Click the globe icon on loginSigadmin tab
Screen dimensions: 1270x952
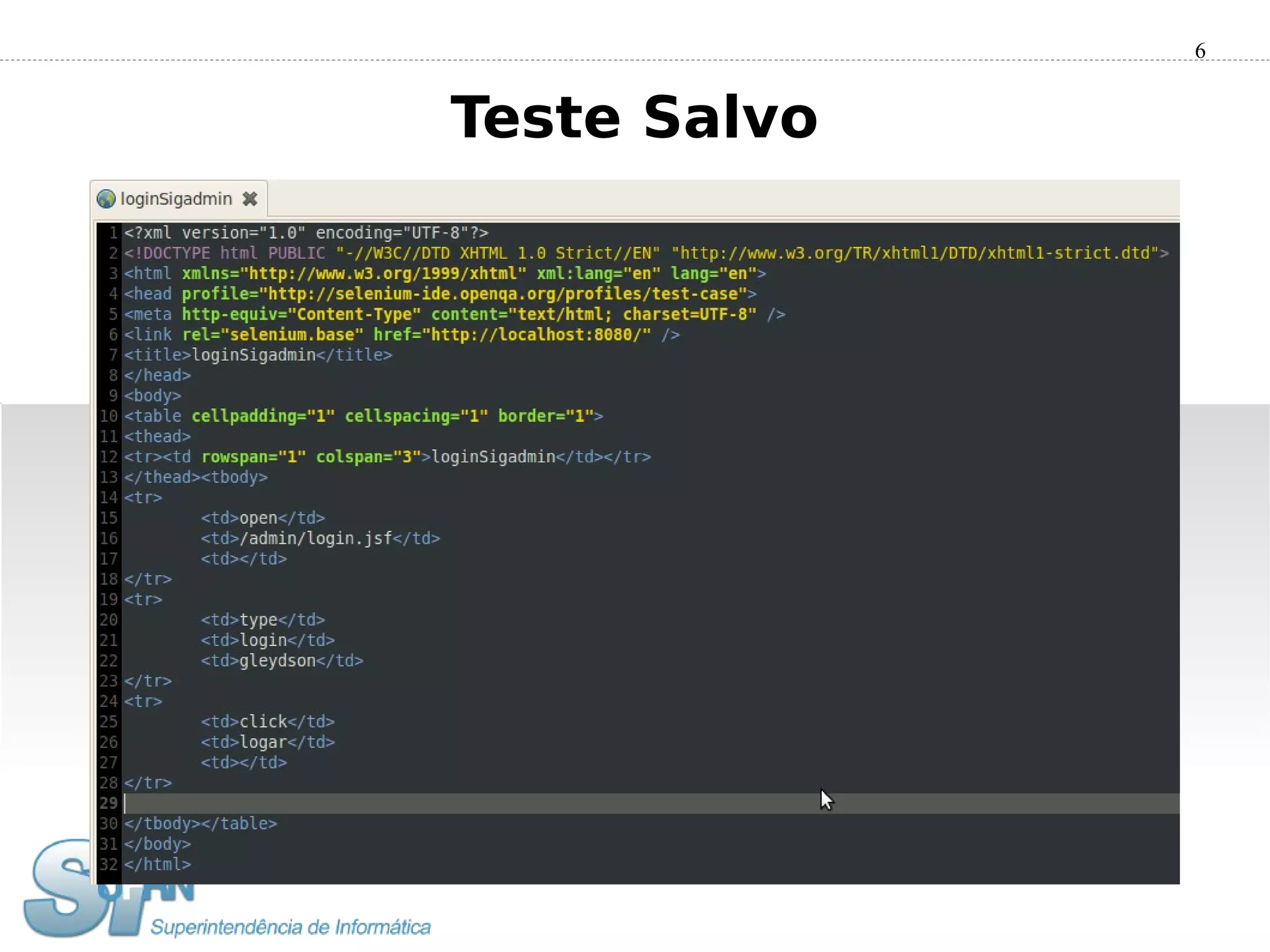point(106,199)
